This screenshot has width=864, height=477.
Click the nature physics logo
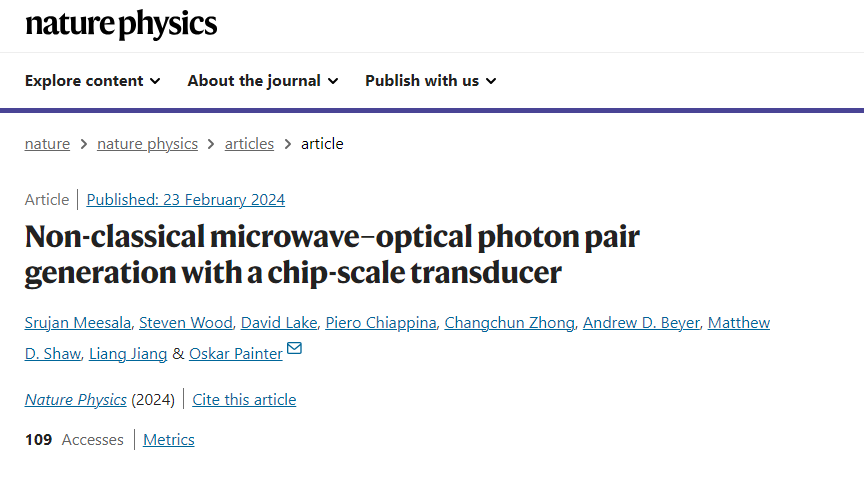[x=121, y=25]
